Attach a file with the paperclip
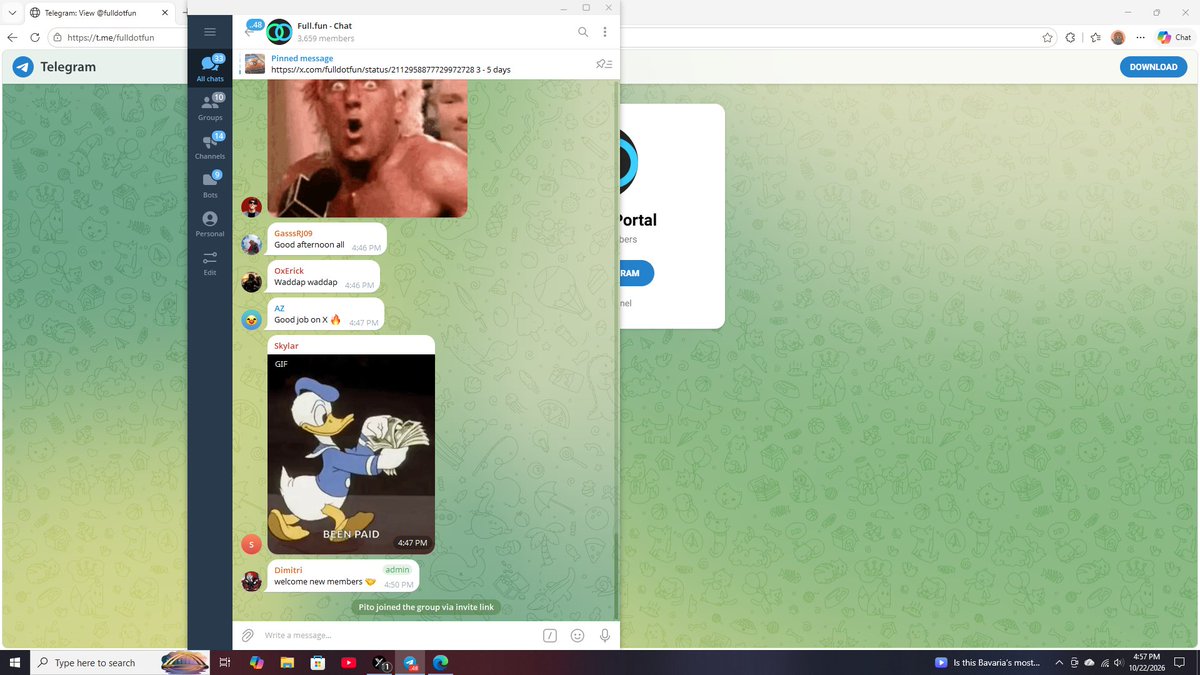The image size is (1200, 675). click(x=247, y=635)
